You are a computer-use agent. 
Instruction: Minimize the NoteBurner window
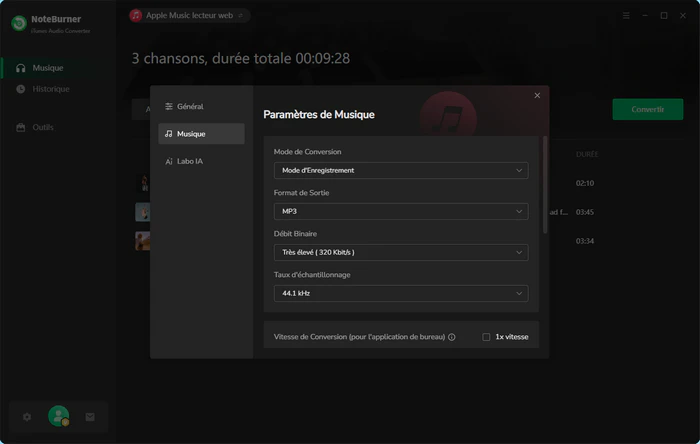click(x=645, y=16)
